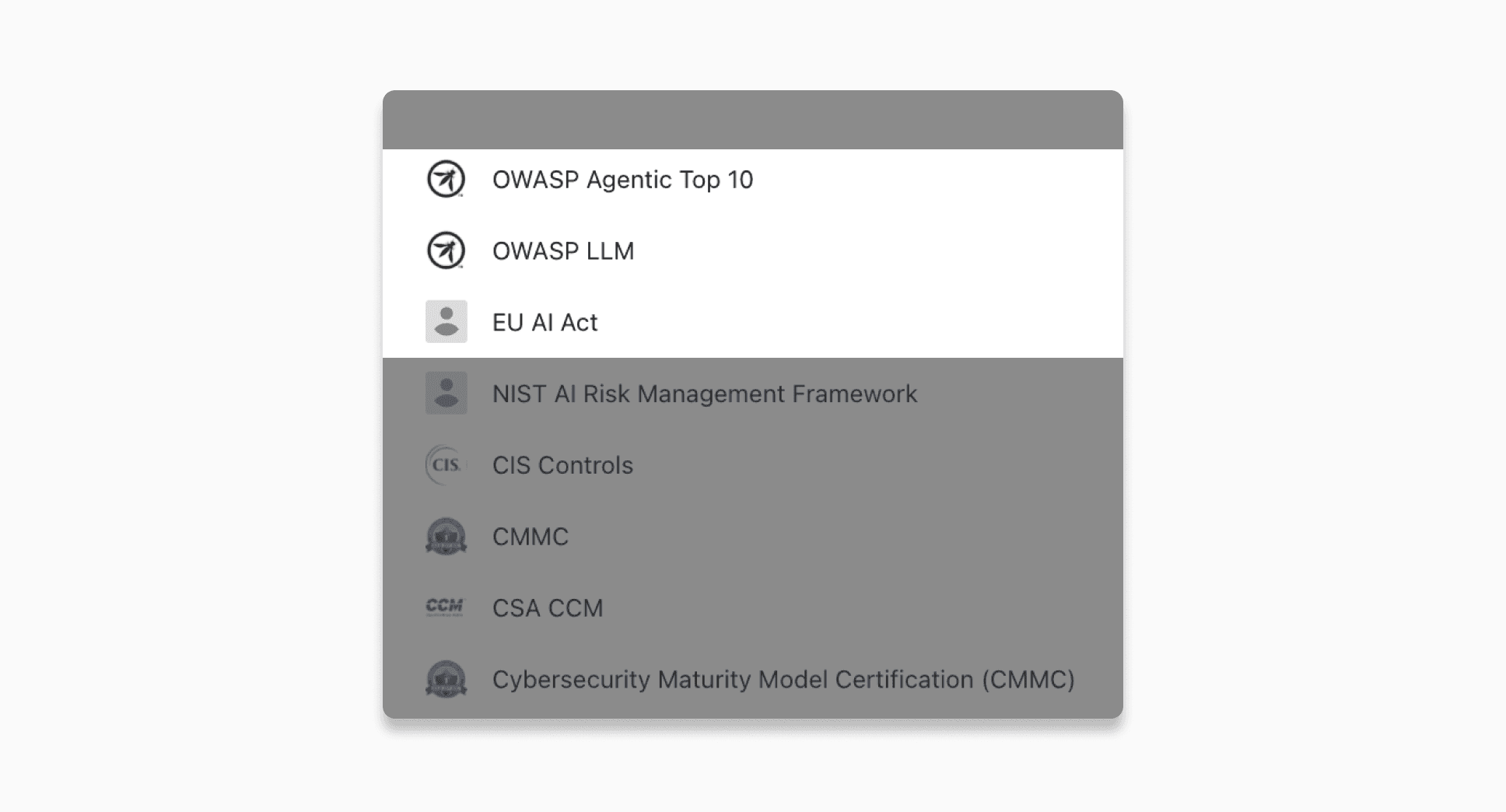Click the CIS Controls logo icon
Image resolution: width=1506 pixels, height=812 pixels.
click(446, 465)
